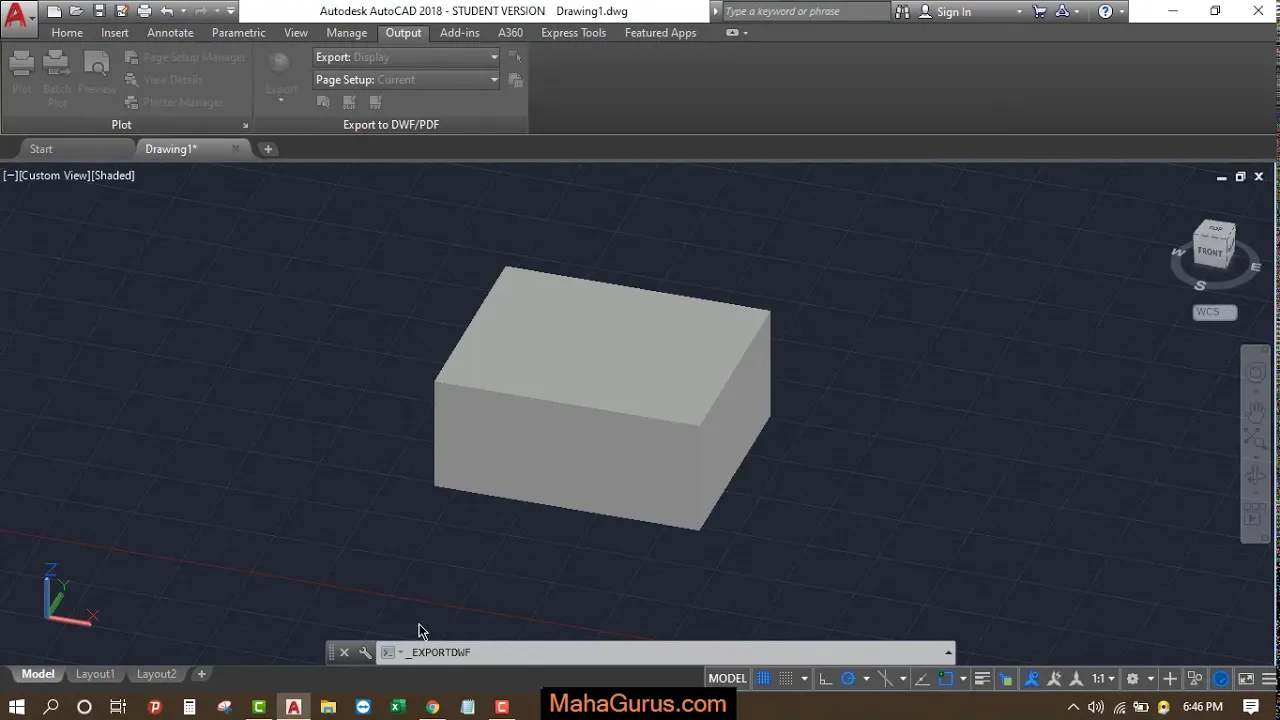Image resolution: width=1280 pixels, height=720 pixels.
Task: Close the command line with X icon
Action: [x=344, y=652]
